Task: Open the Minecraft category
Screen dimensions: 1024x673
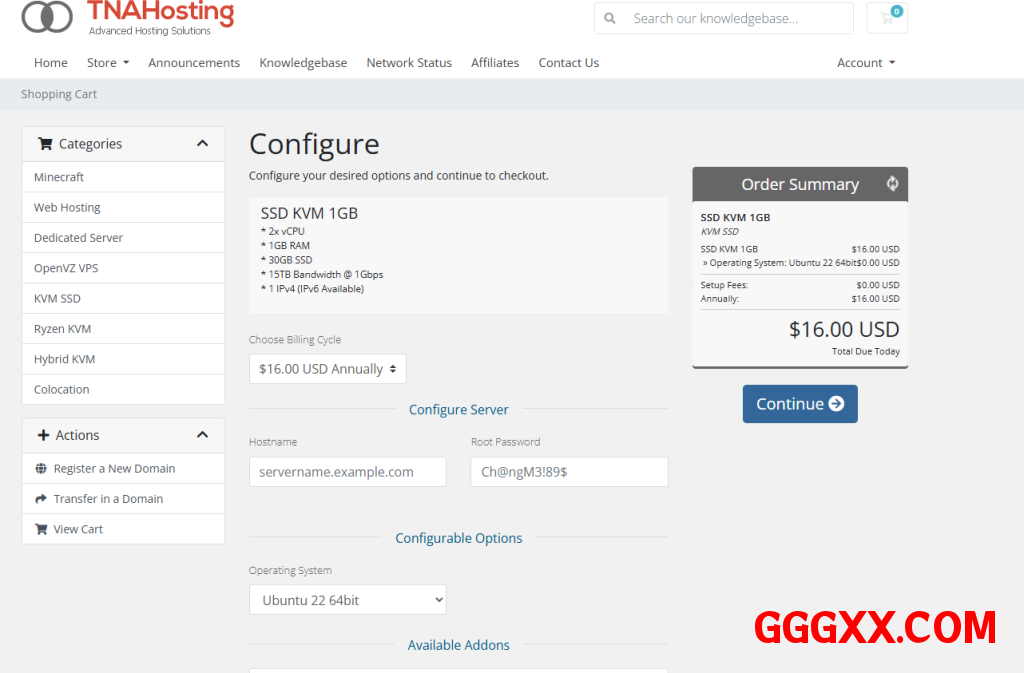Action: [59, 177]
